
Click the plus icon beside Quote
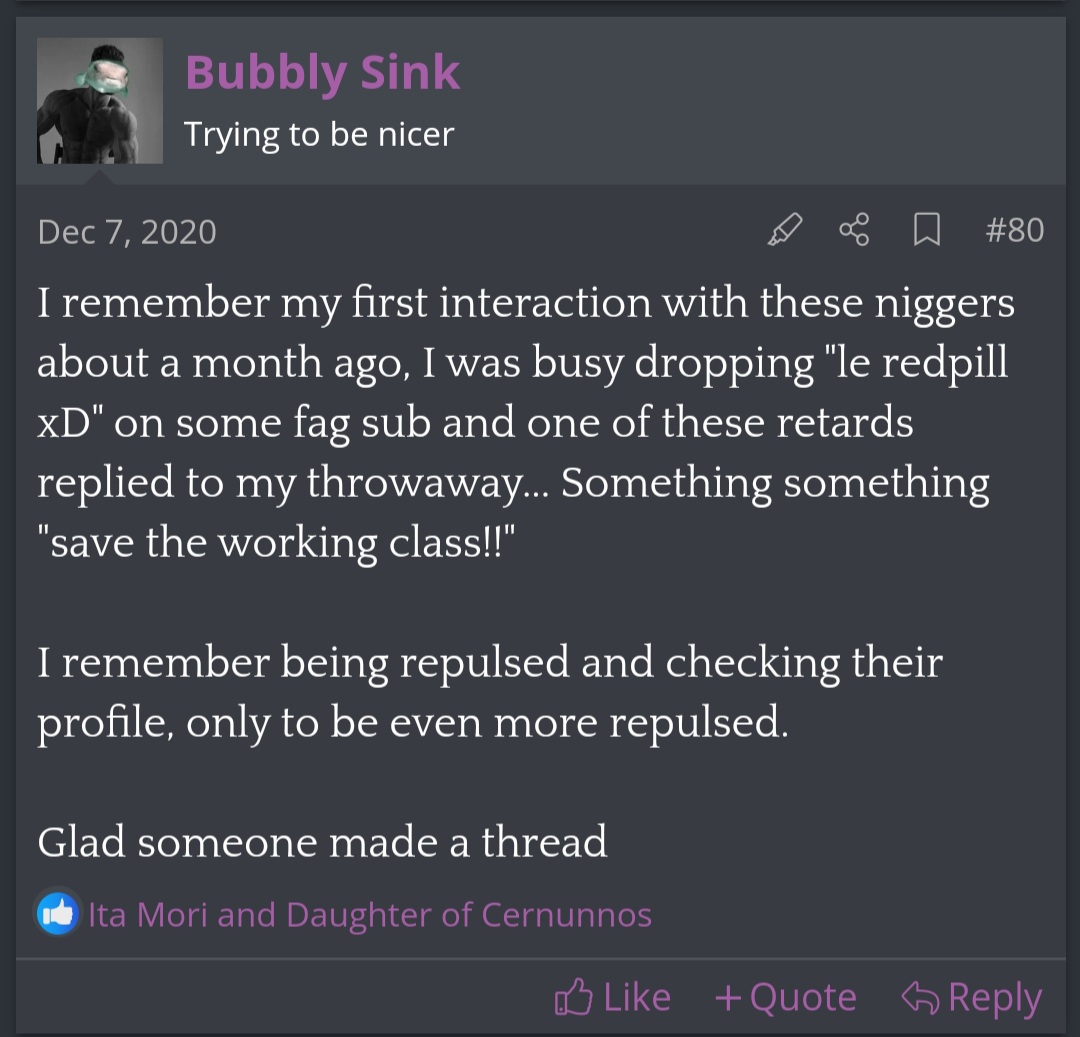point(728,997)
